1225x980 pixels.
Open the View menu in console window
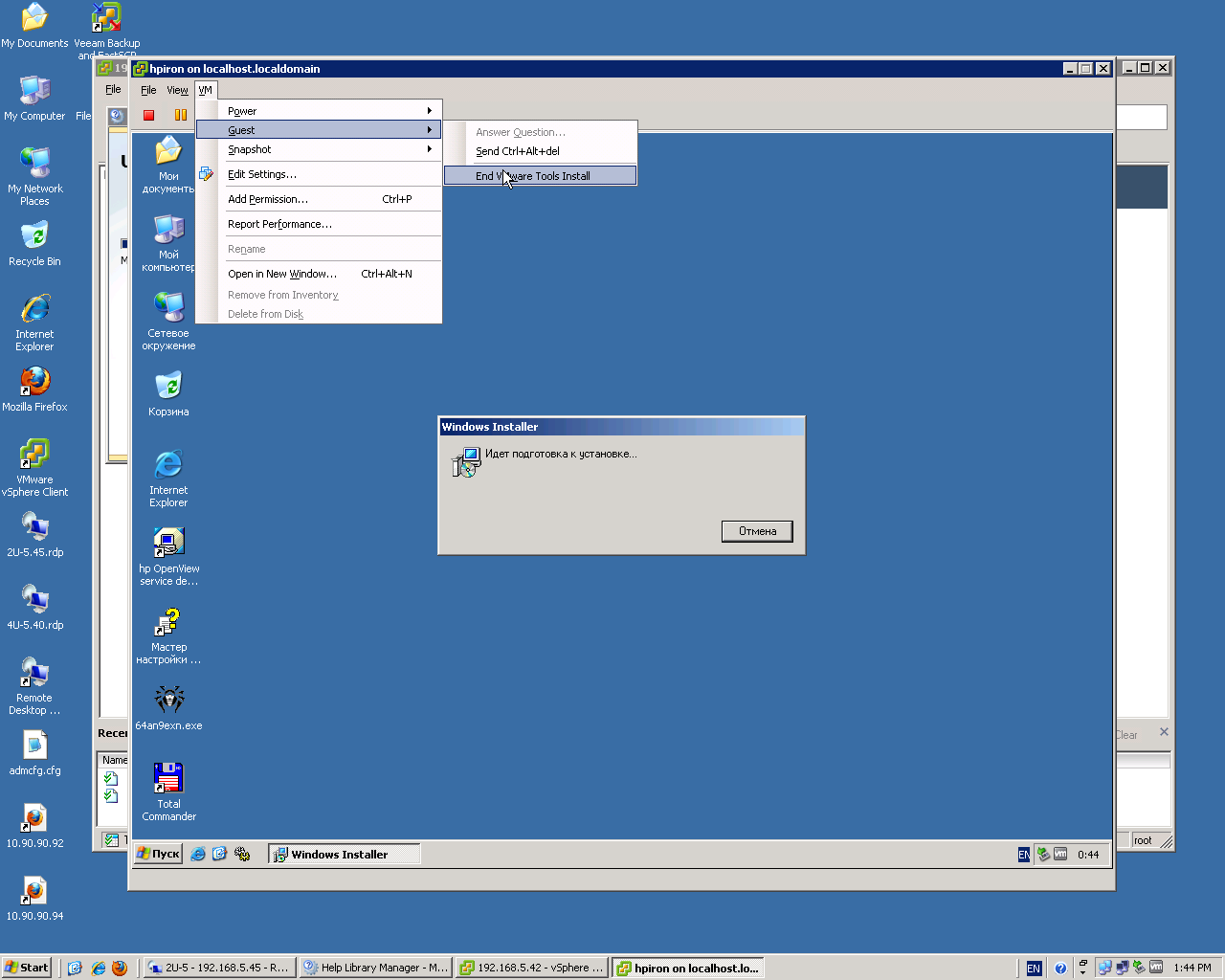[178, 90]
